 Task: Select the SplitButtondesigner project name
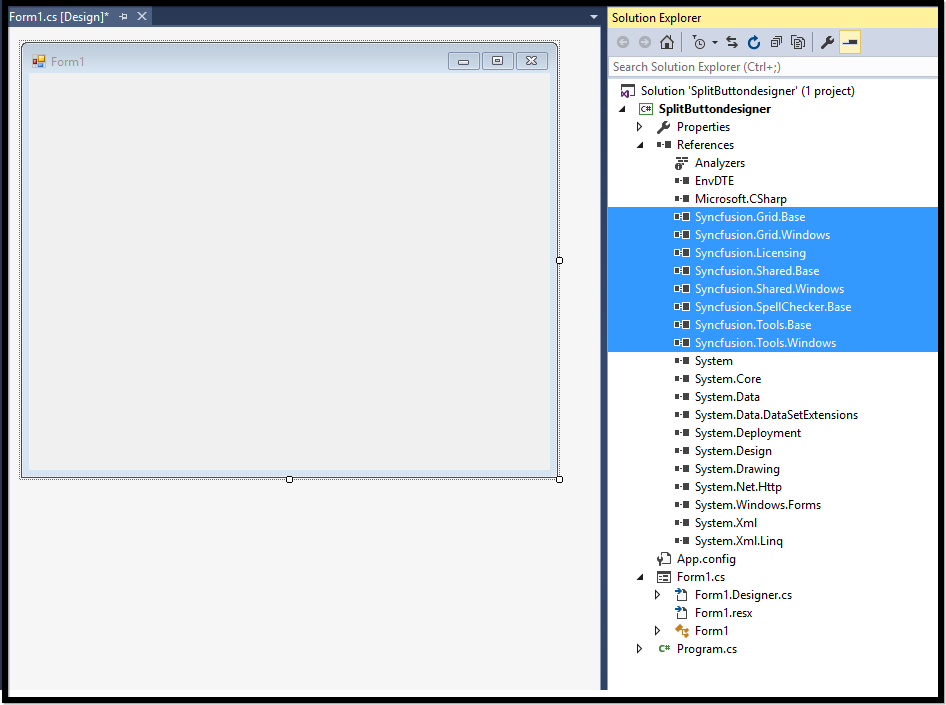coord(714,109)
